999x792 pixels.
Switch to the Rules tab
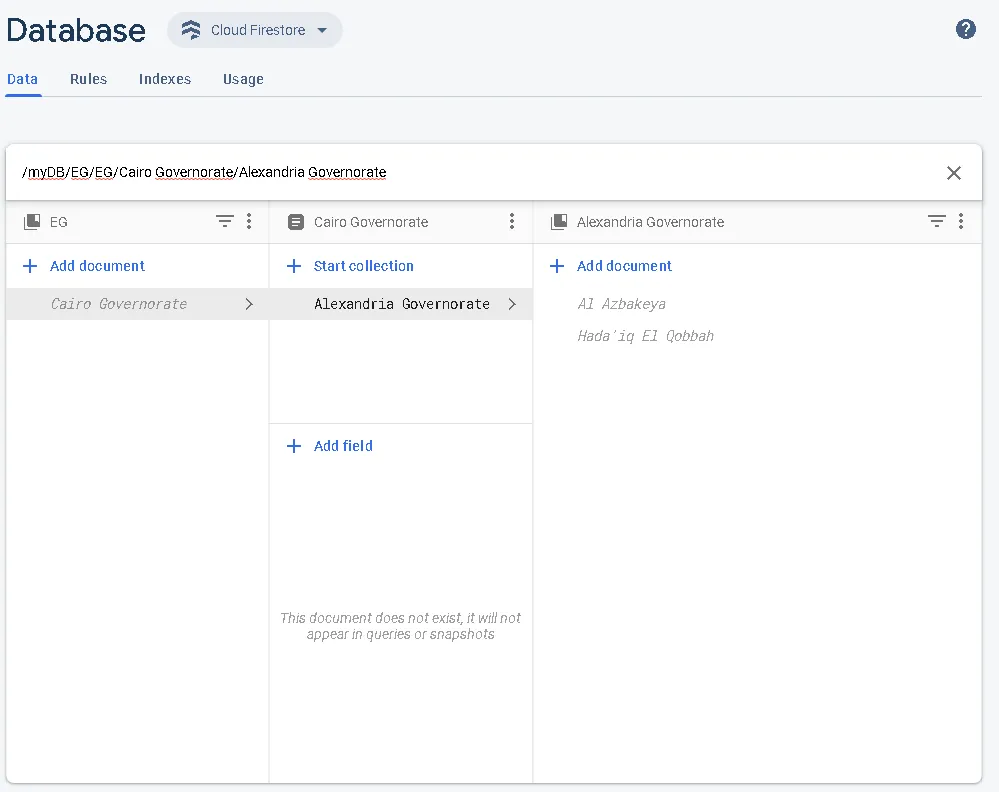[x=88, y=79]
